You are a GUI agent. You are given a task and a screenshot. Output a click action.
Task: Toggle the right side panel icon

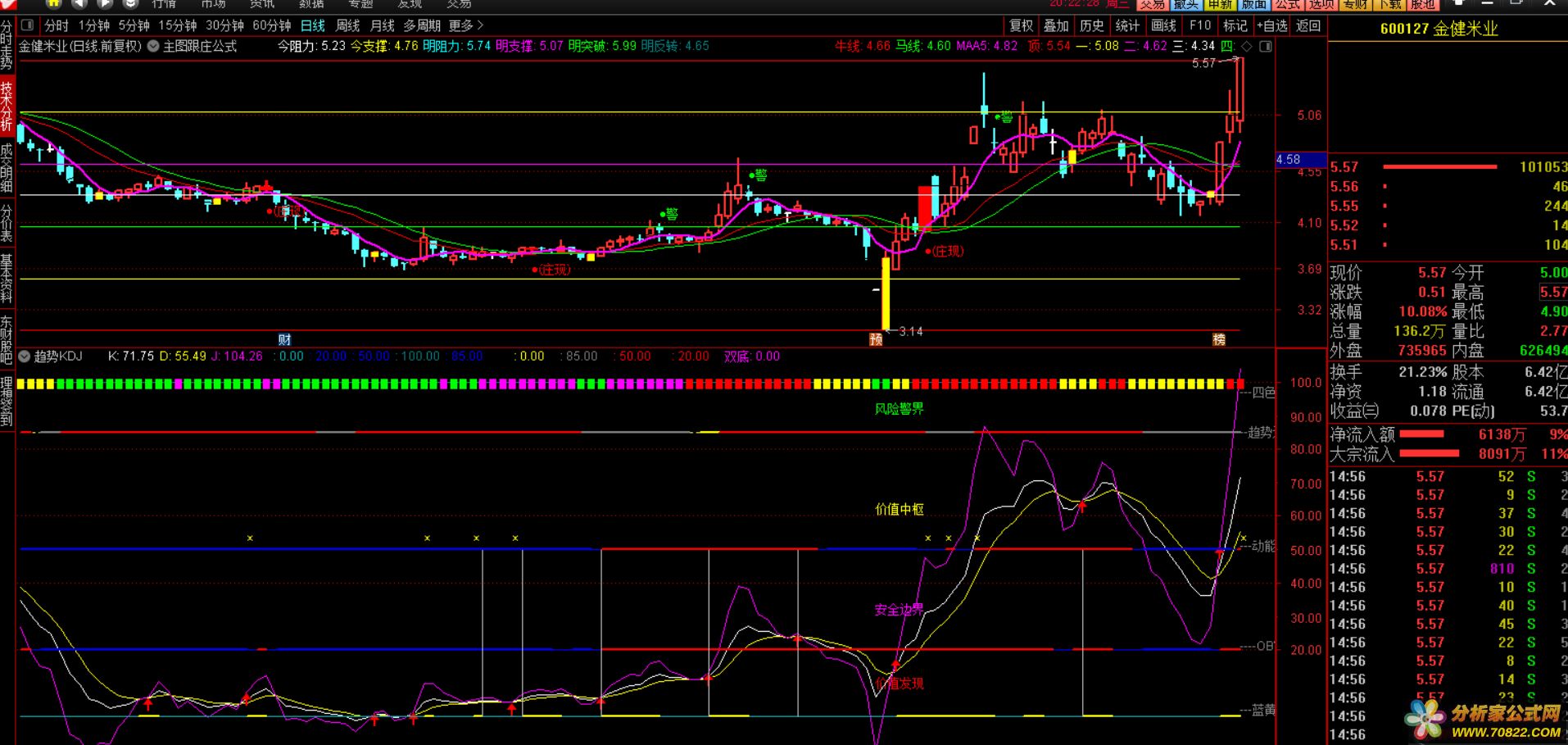(1266, 47)
